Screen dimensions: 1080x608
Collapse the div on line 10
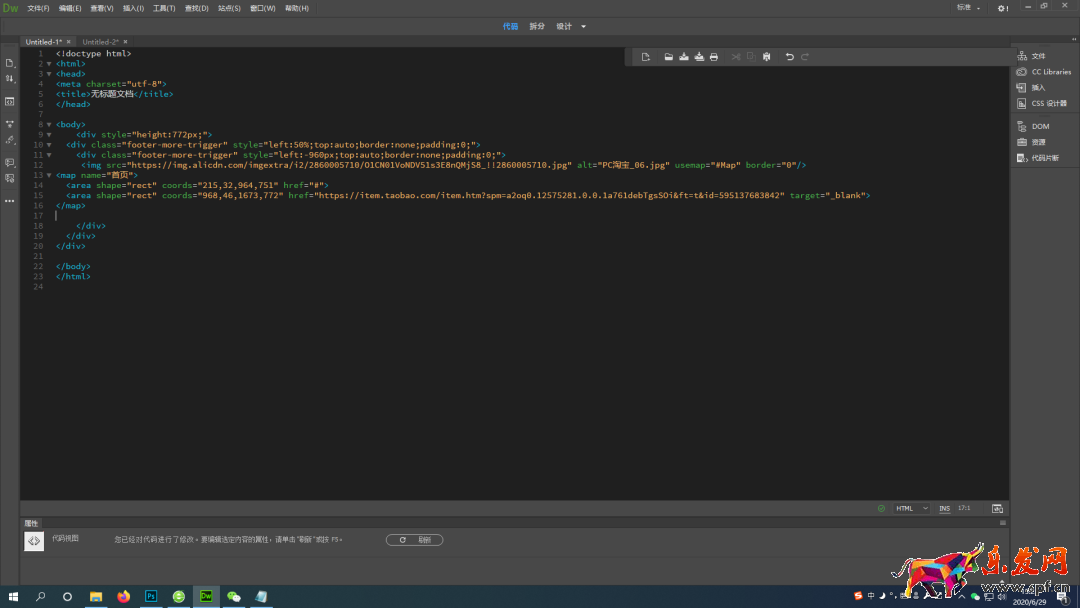[x=49, y=145]
